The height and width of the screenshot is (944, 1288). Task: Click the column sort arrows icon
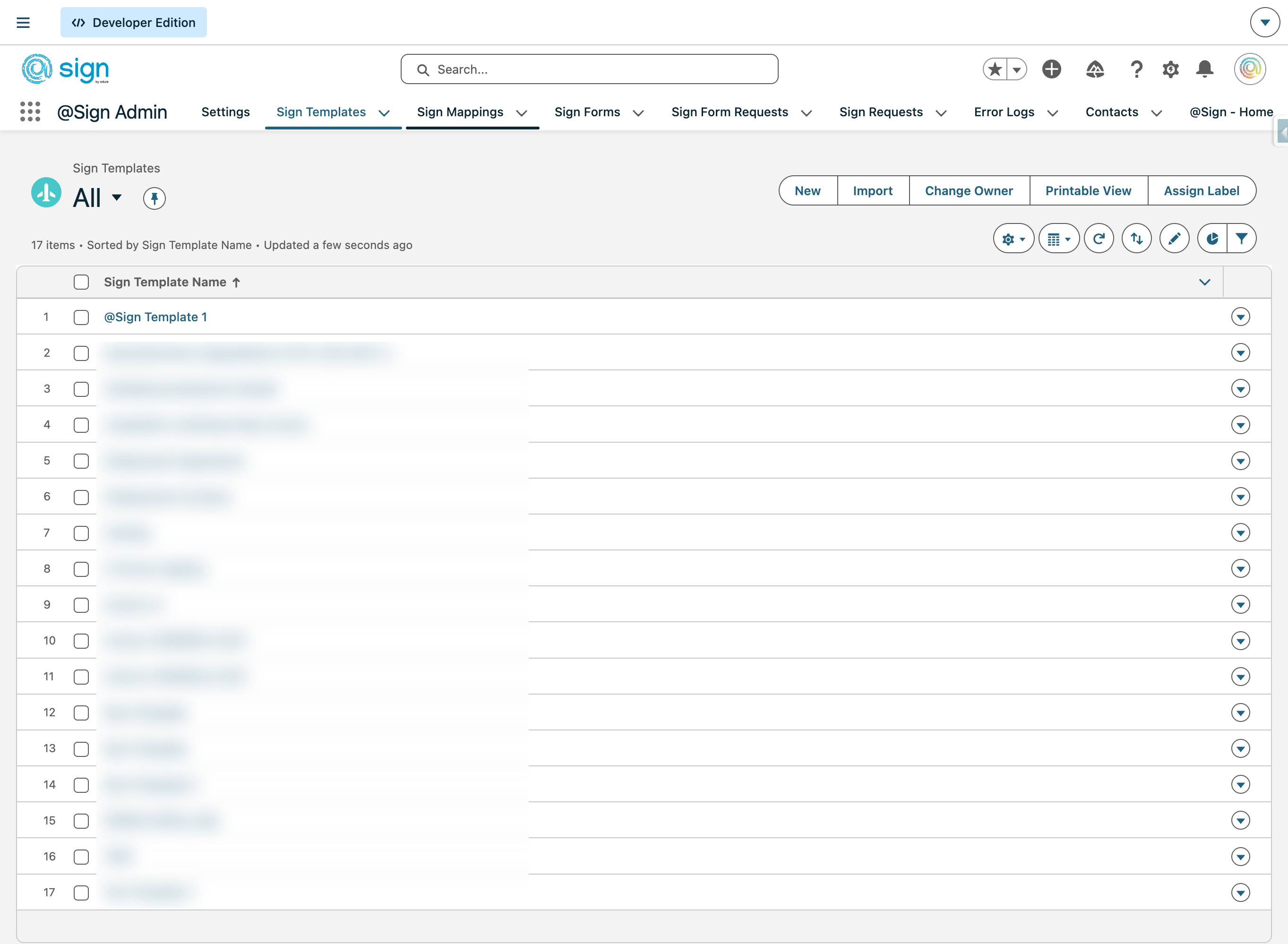pos(1136,239)
